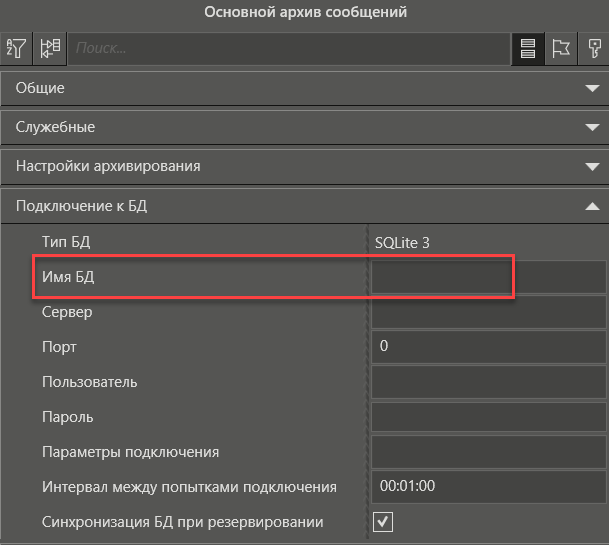Toggle Синхронизация БД при резервировании checkbox
Image resolution: width=609 pixels, height=545 pixels.
coord(383,522)
